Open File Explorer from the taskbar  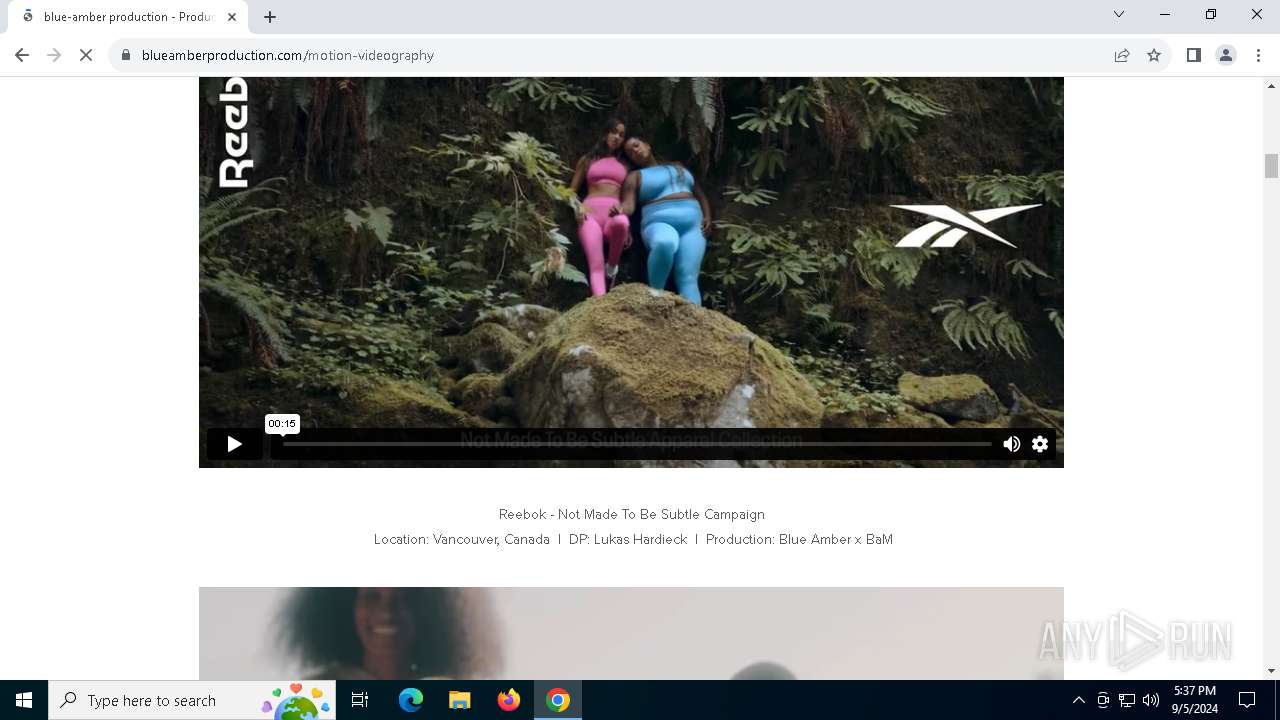[460, 700]
